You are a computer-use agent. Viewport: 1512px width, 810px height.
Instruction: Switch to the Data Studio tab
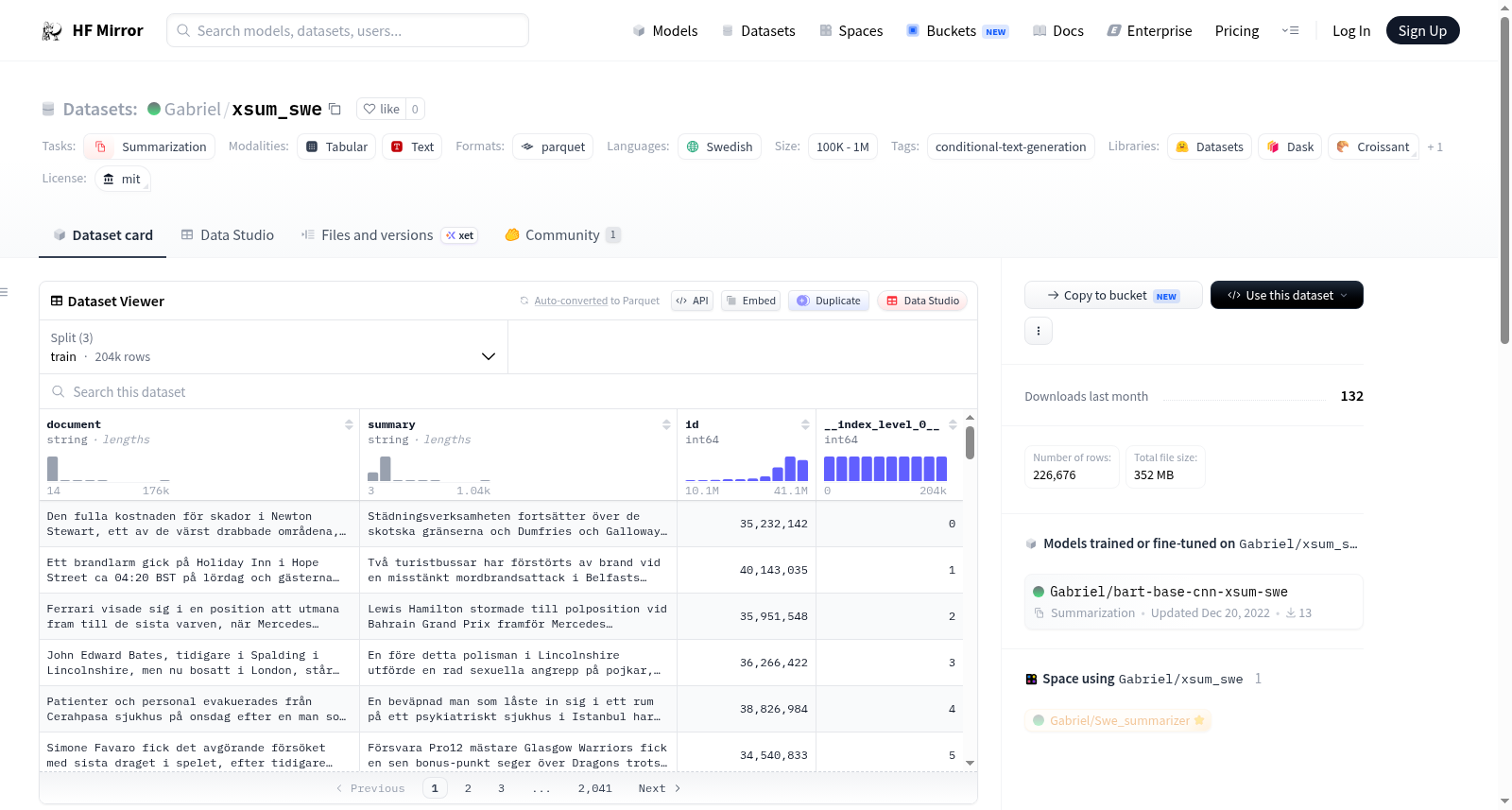pyautogui.click(x=227, y=235)
